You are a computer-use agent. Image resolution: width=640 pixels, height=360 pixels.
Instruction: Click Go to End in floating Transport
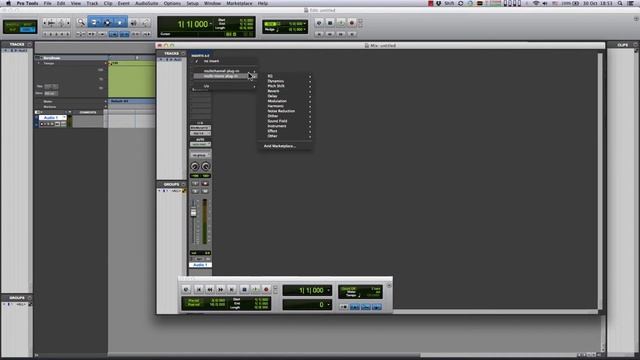coord(232,289)
